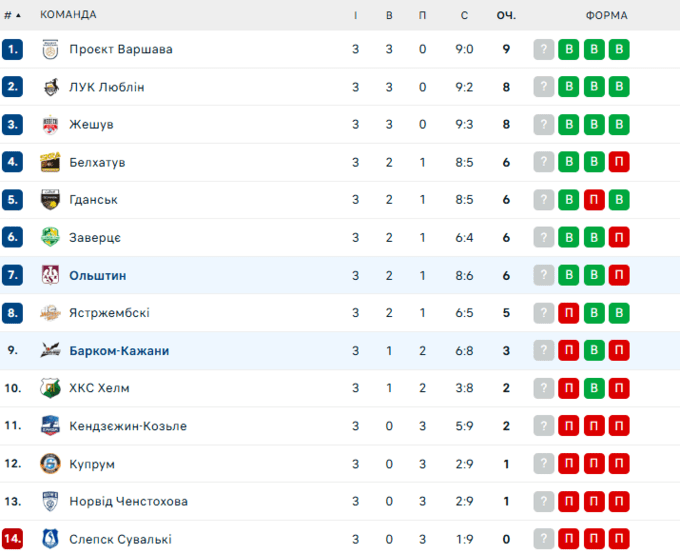Sort standings by ОЧ. points column

point(506,15)
